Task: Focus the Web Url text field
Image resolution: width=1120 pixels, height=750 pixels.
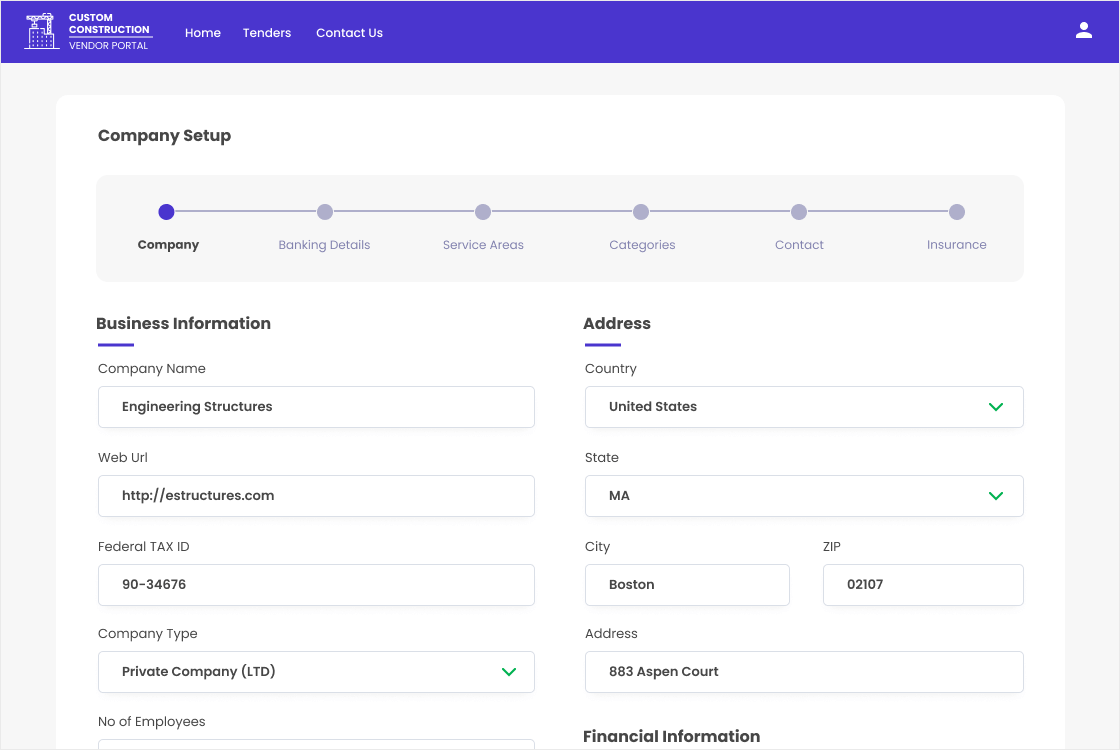Action: click(316, 496)
